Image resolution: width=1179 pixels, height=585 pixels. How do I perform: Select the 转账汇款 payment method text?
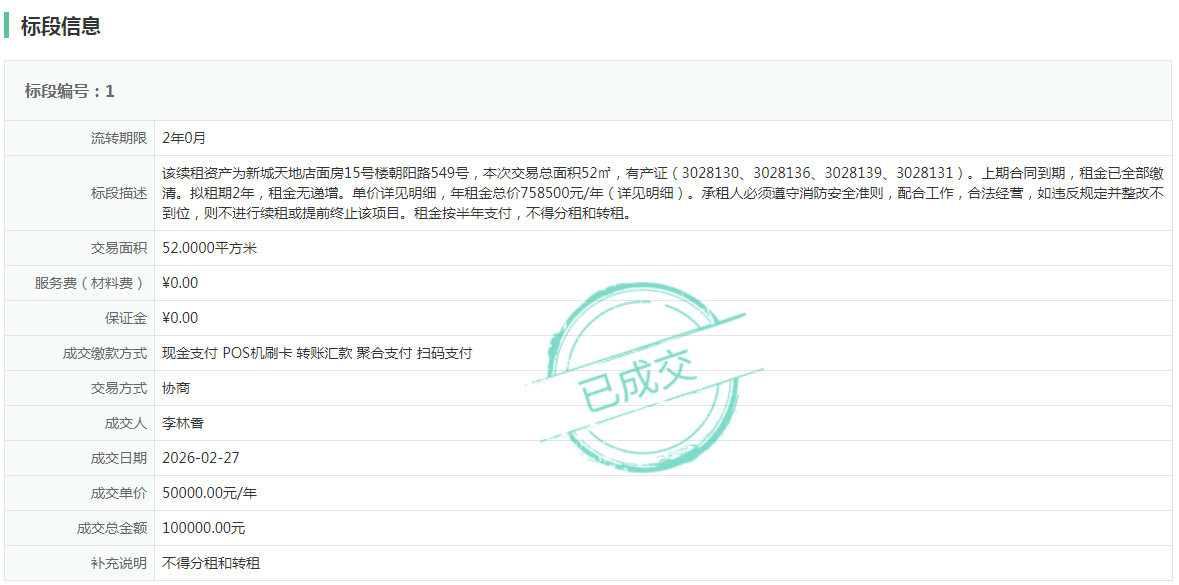[324, 353]
